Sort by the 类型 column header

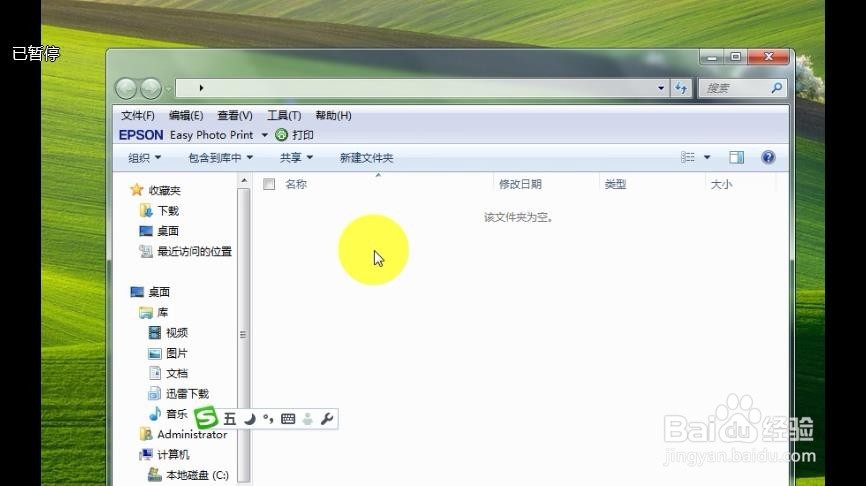615,184
